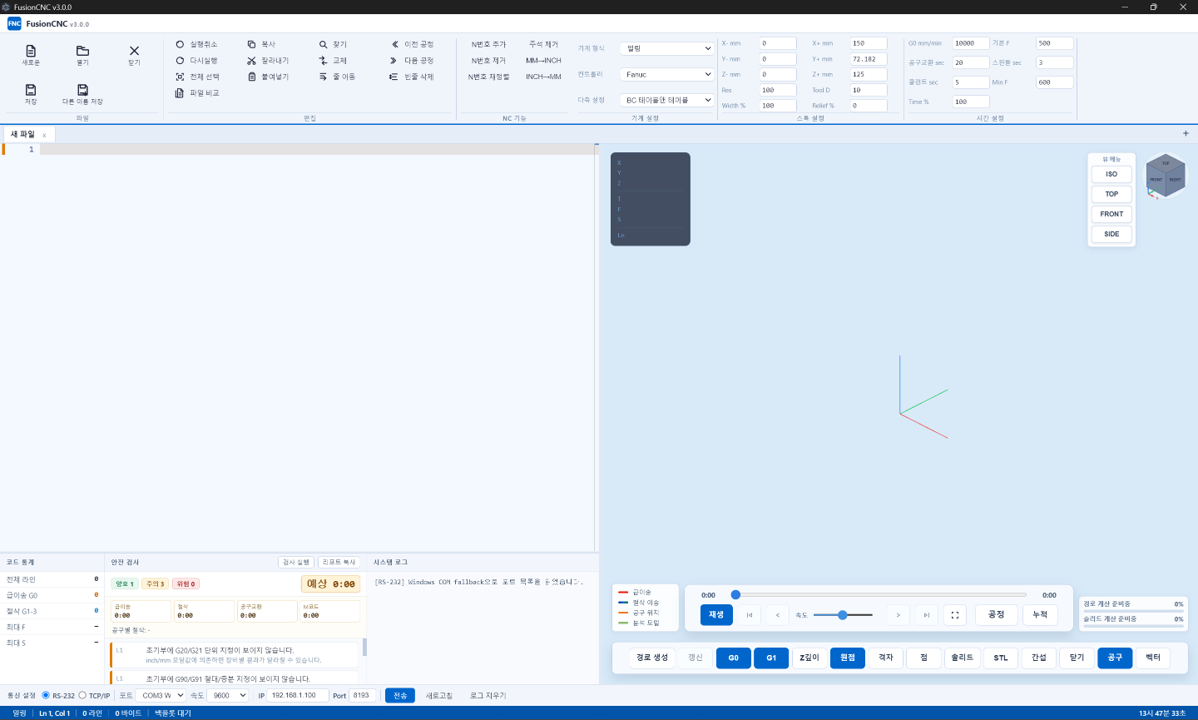The height and width of the screenshot is (720, 1198).
Task: Toggle Z깊이 depth coloring
Action: point(809,657)
